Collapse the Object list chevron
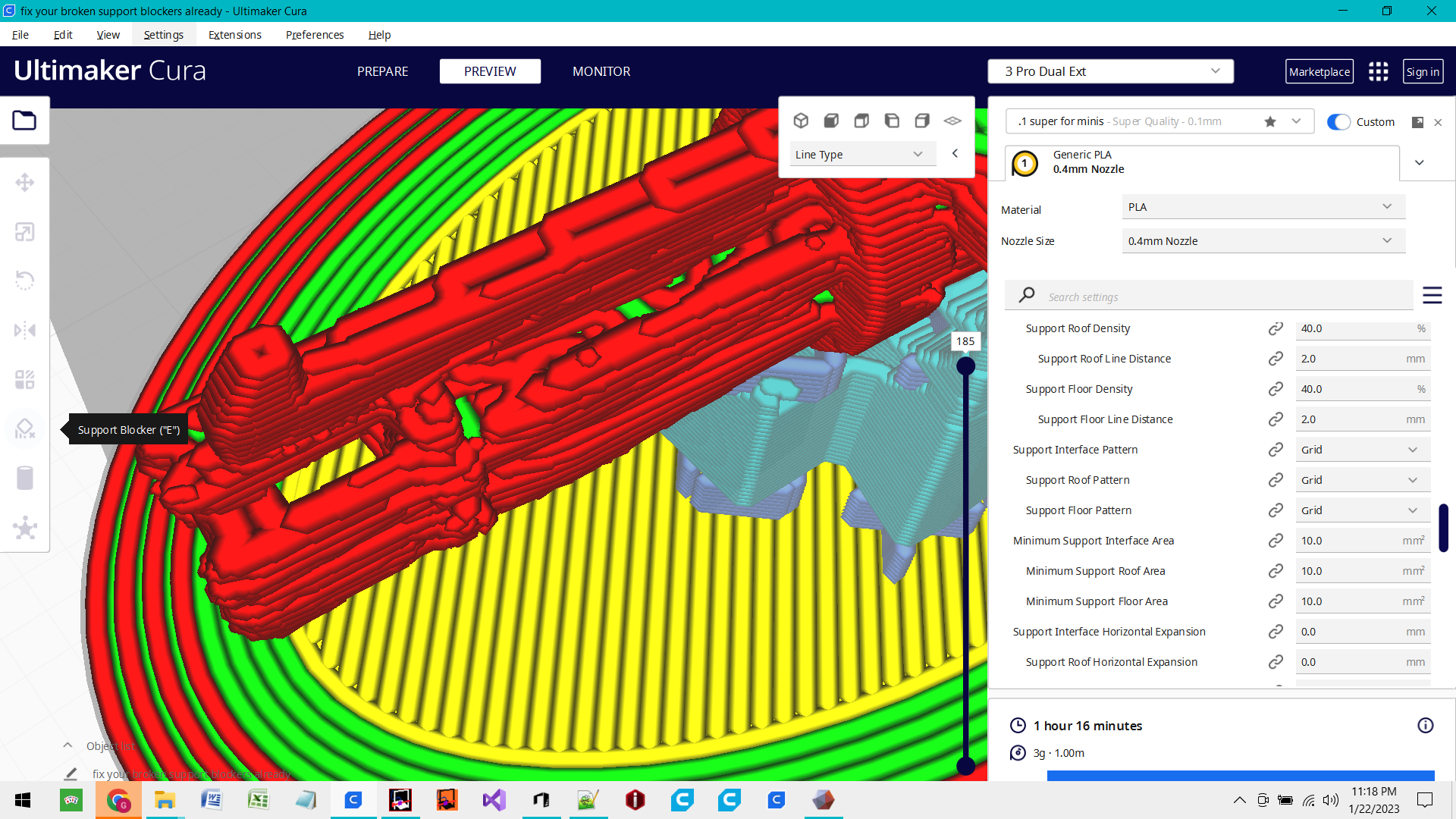The height and width of the screenshot is (819, 1456). click(x=67, y=745)
